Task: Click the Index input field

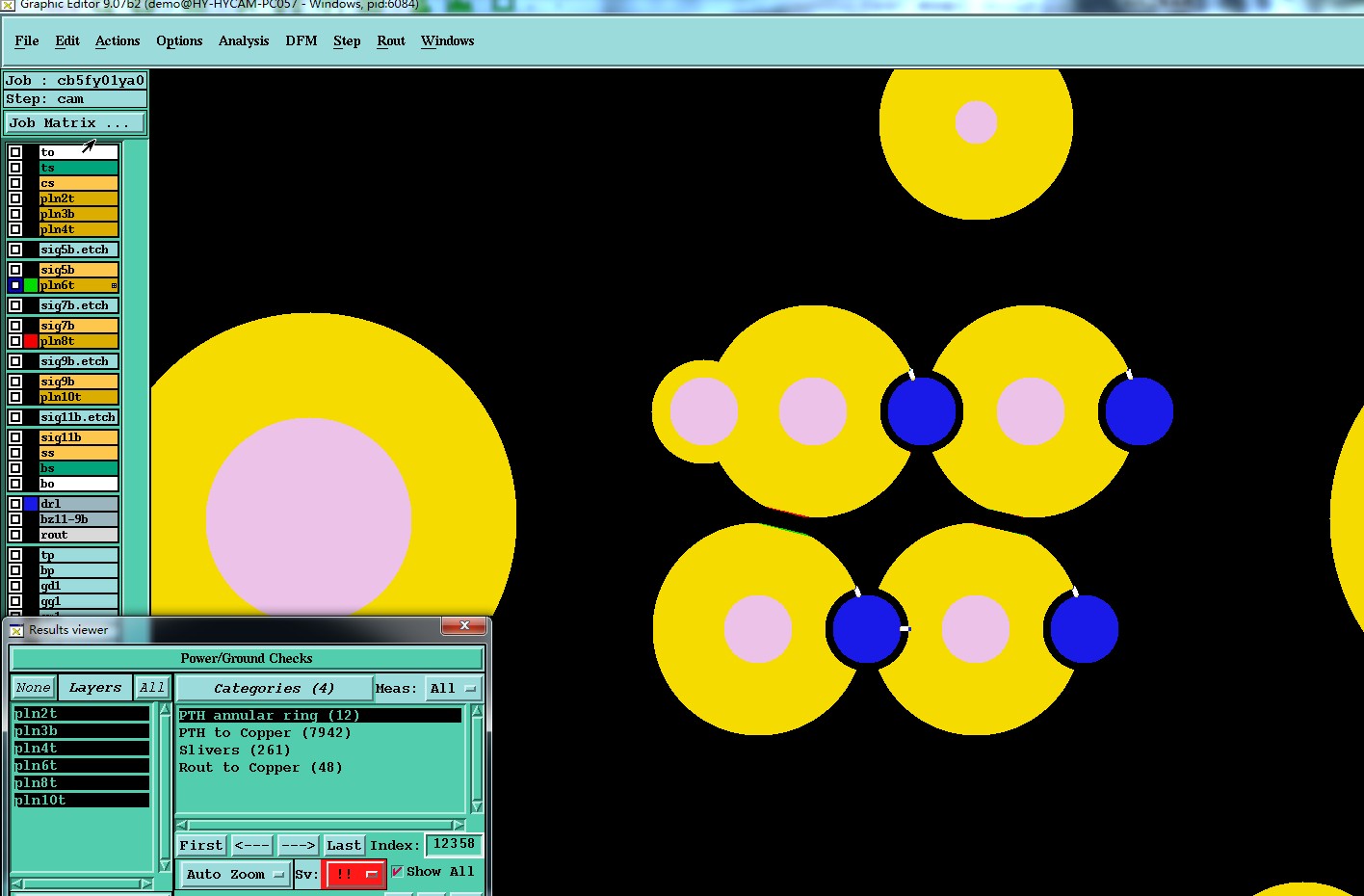Action: tap(454, 844)
